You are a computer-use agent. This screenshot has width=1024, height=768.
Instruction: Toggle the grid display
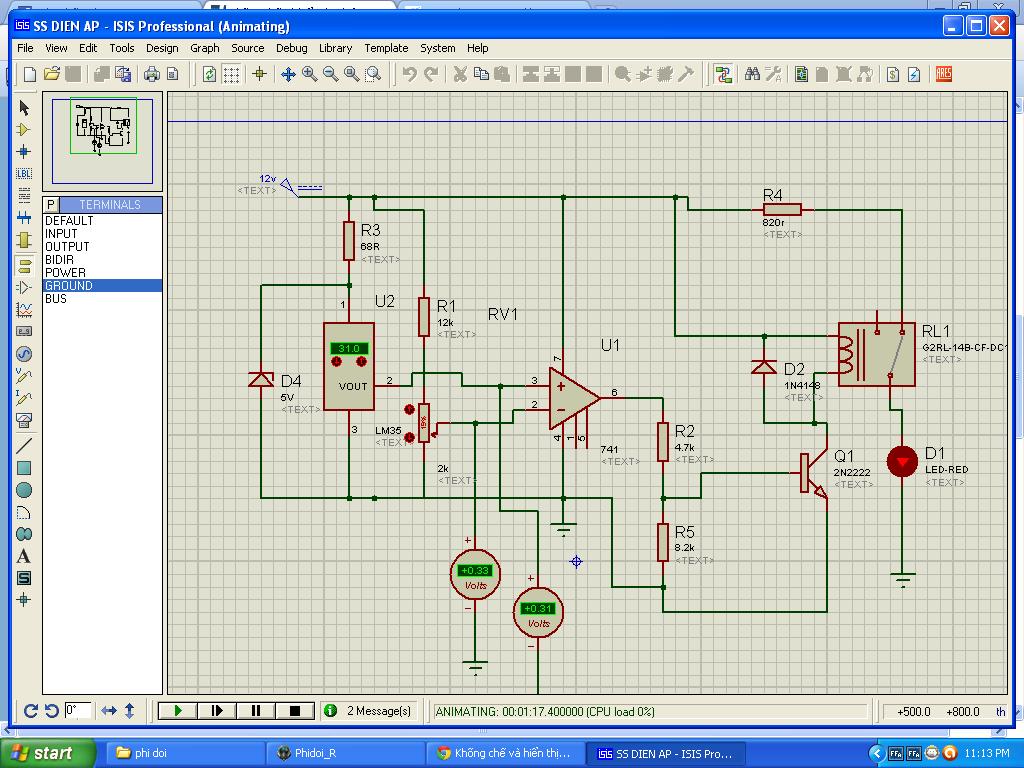pos(231,74)
